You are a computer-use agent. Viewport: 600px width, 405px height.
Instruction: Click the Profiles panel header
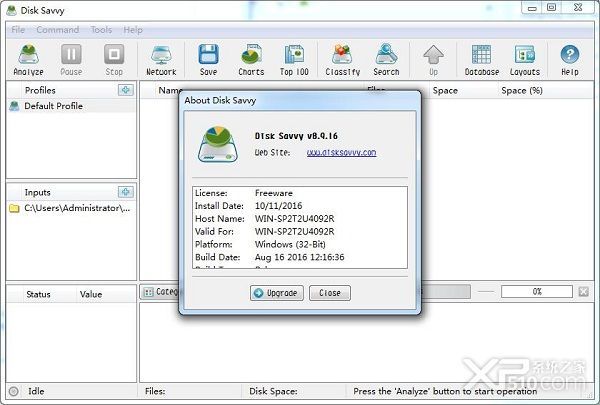40,90
